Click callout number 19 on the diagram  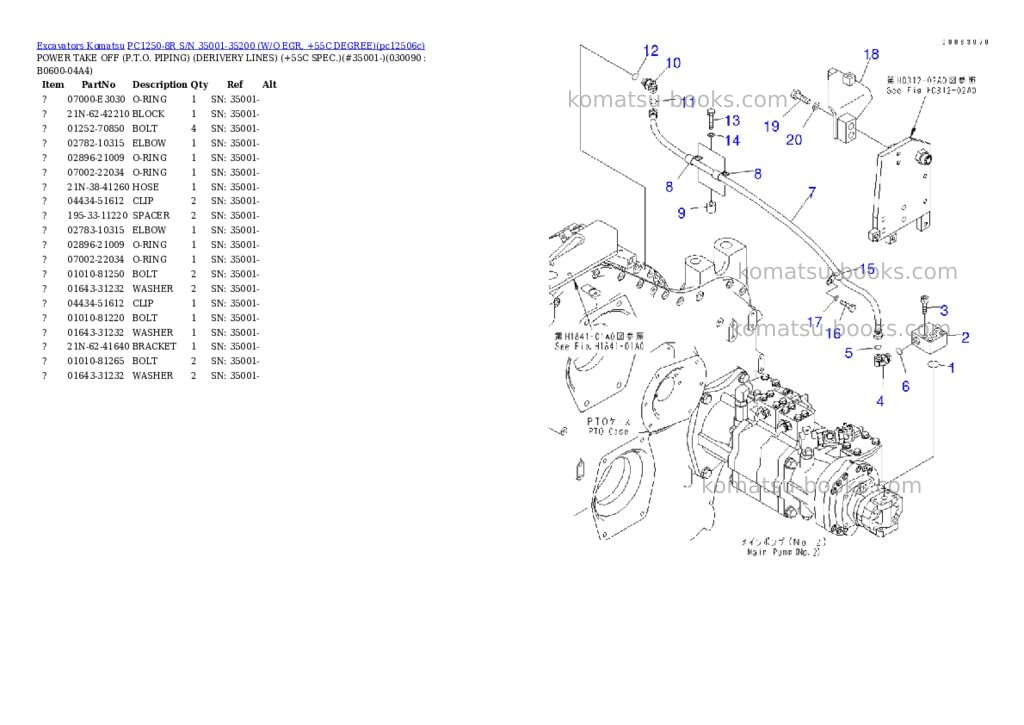coord(771,126)
